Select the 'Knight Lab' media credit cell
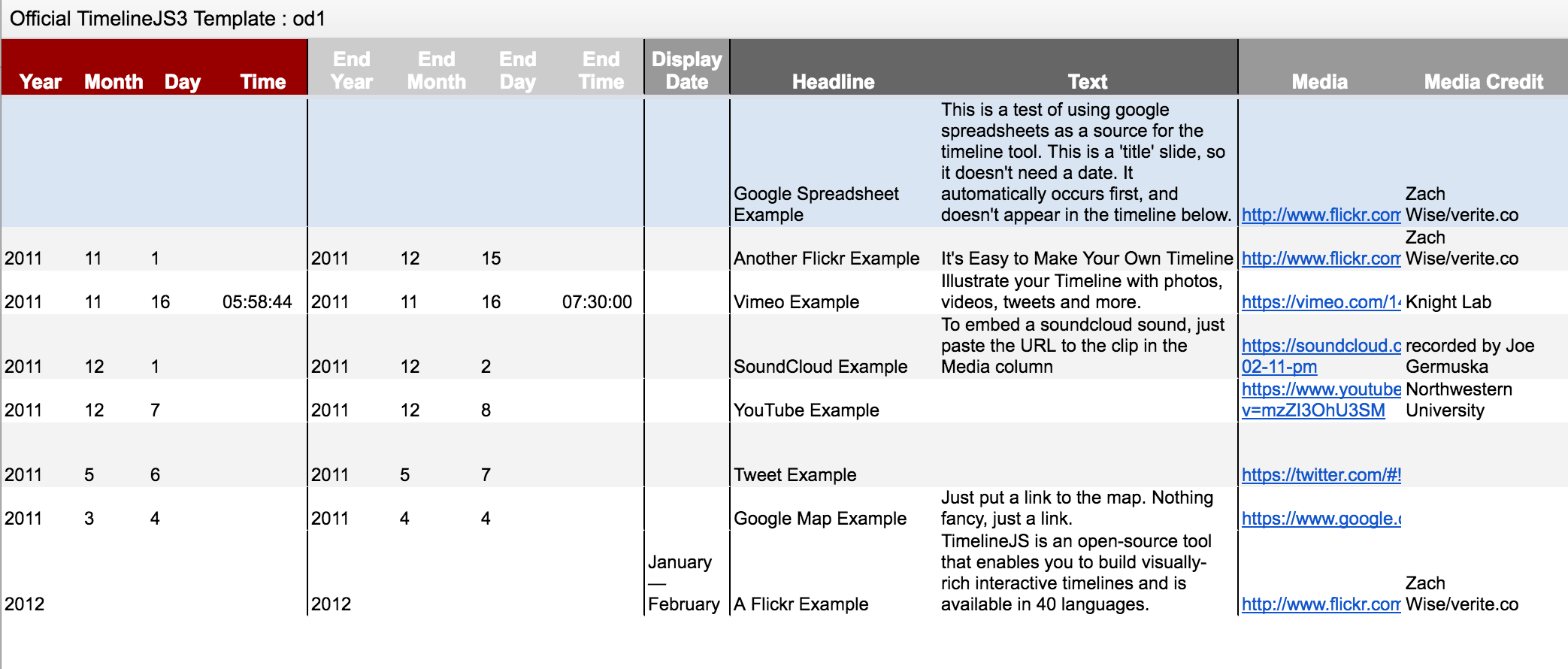 point(1448,302)
